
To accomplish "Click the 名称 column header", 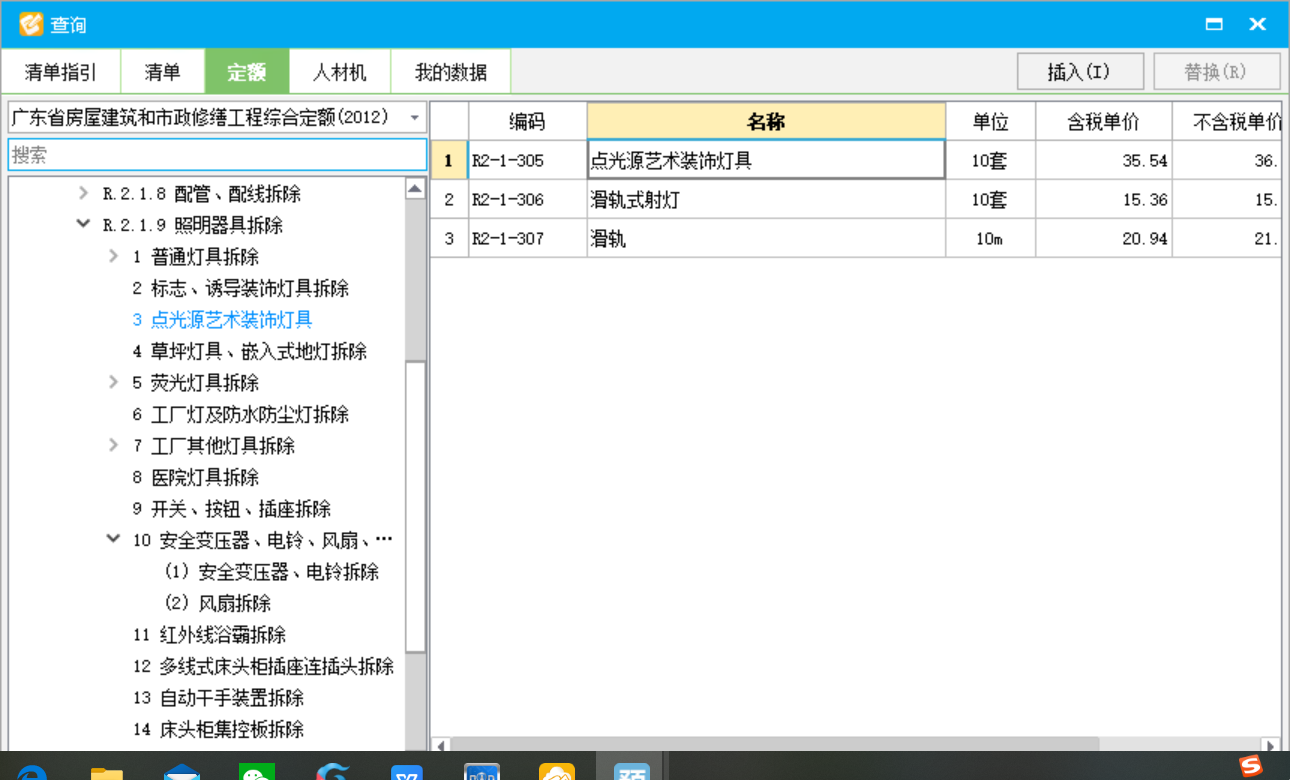I will point(766,122).
